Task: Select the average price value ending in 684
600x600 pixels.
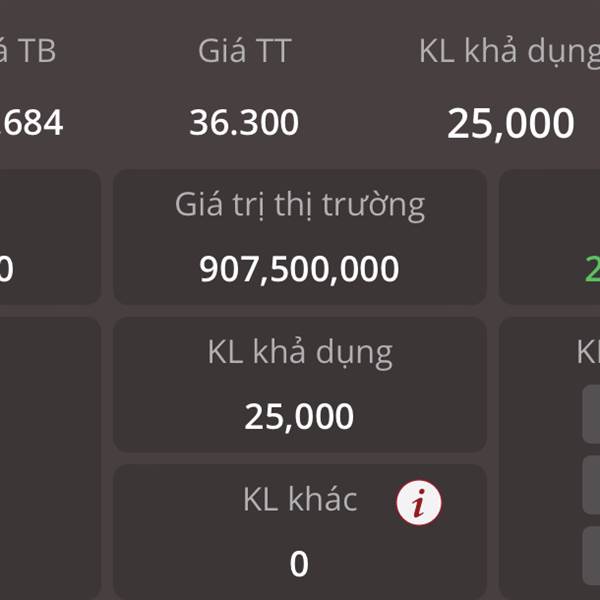Action: tap(31, 122)
